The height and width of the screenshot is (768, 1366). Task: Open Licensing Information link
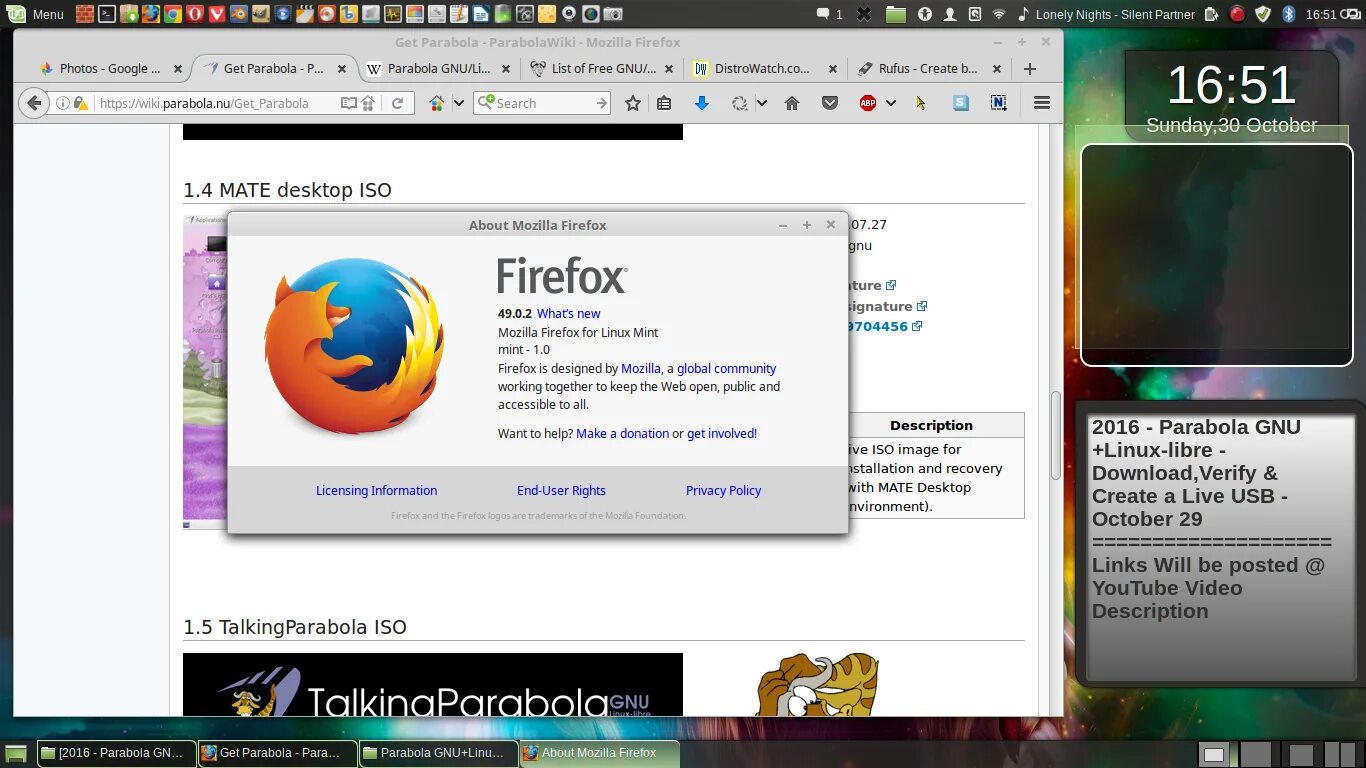click(x=376, y=491)
